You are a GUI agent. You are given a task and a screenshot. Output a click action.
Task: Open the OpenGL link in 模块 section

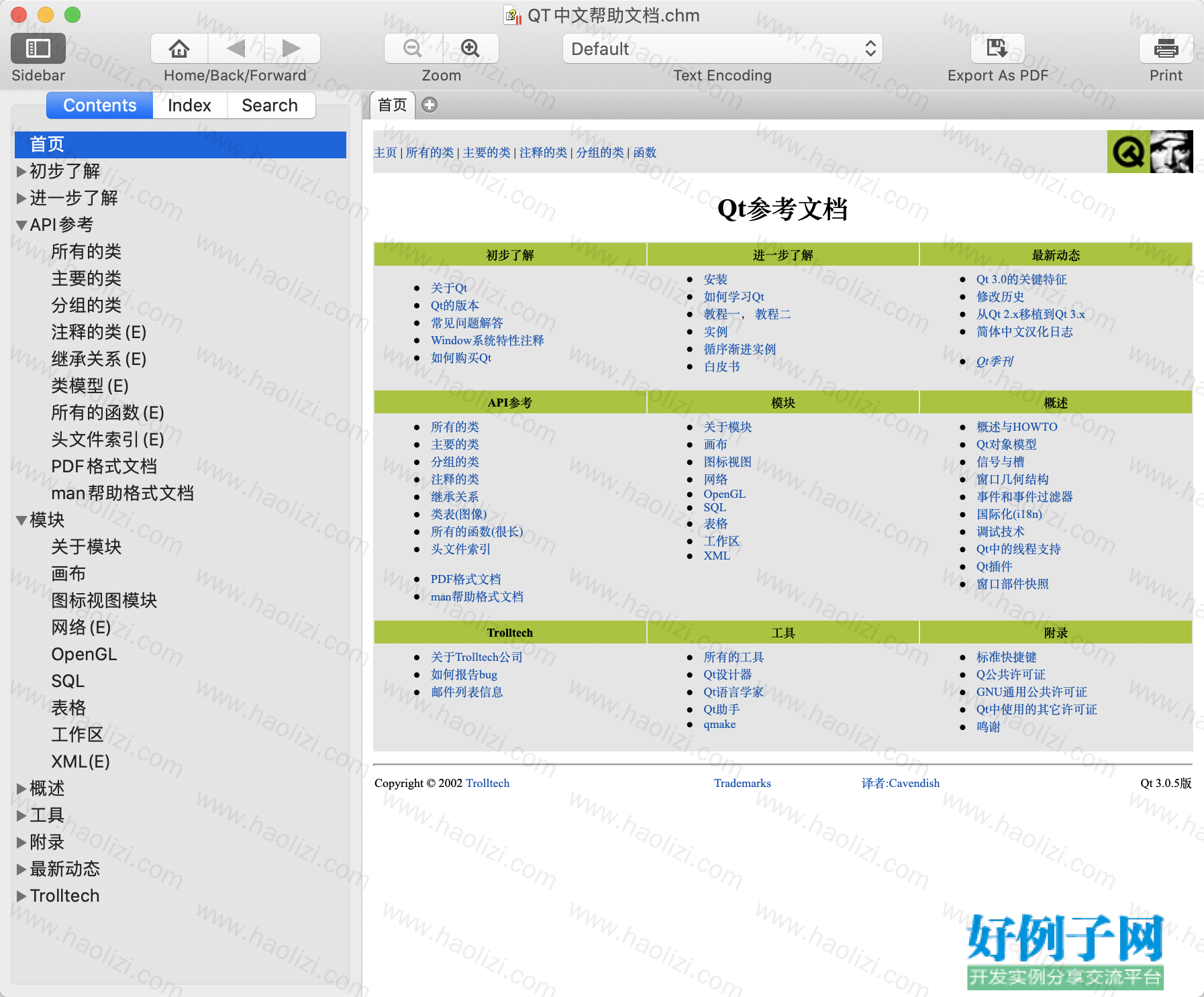(724, 494)
